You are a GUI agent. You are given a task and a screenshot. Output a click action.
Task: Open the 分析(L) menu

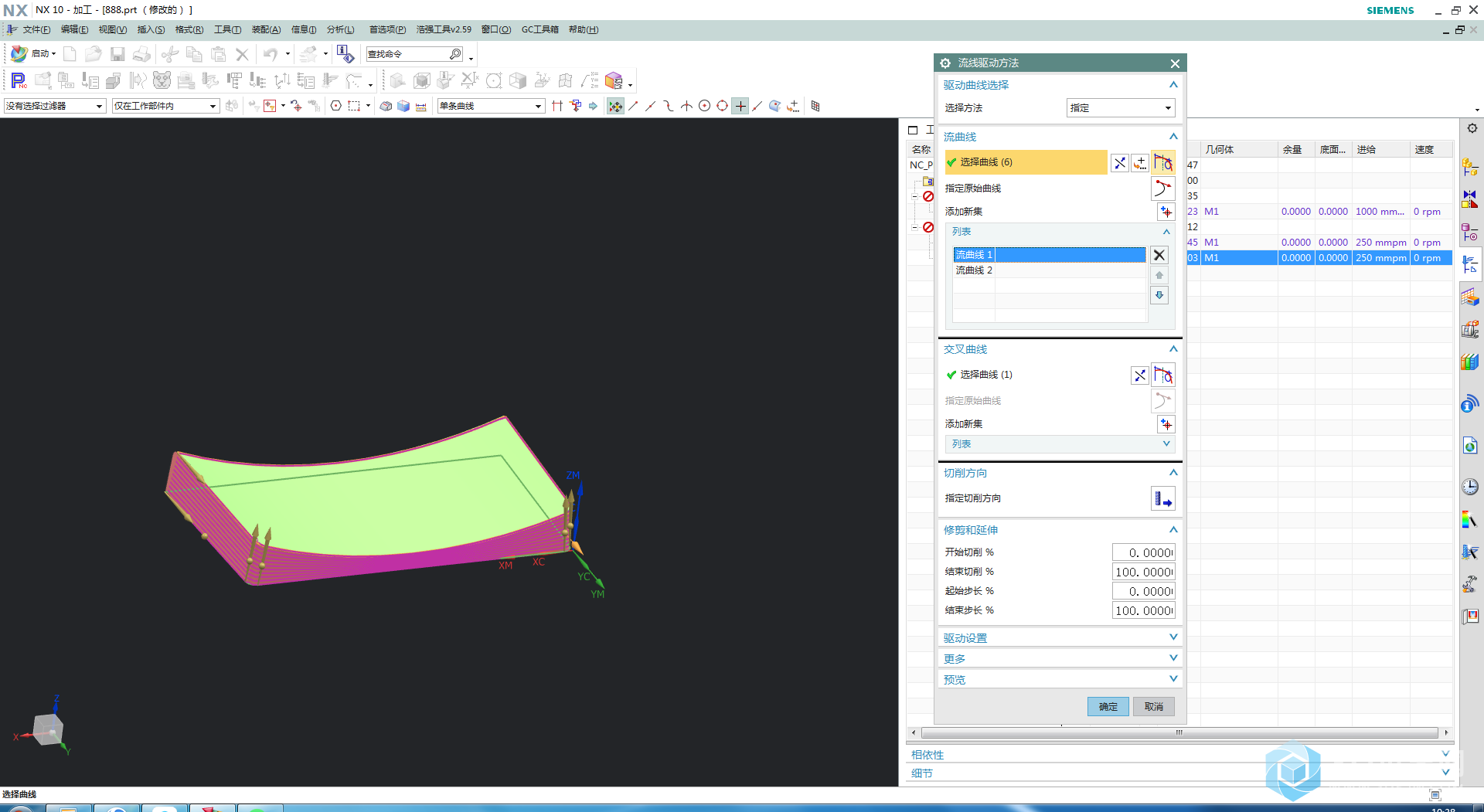pos(340,29)
